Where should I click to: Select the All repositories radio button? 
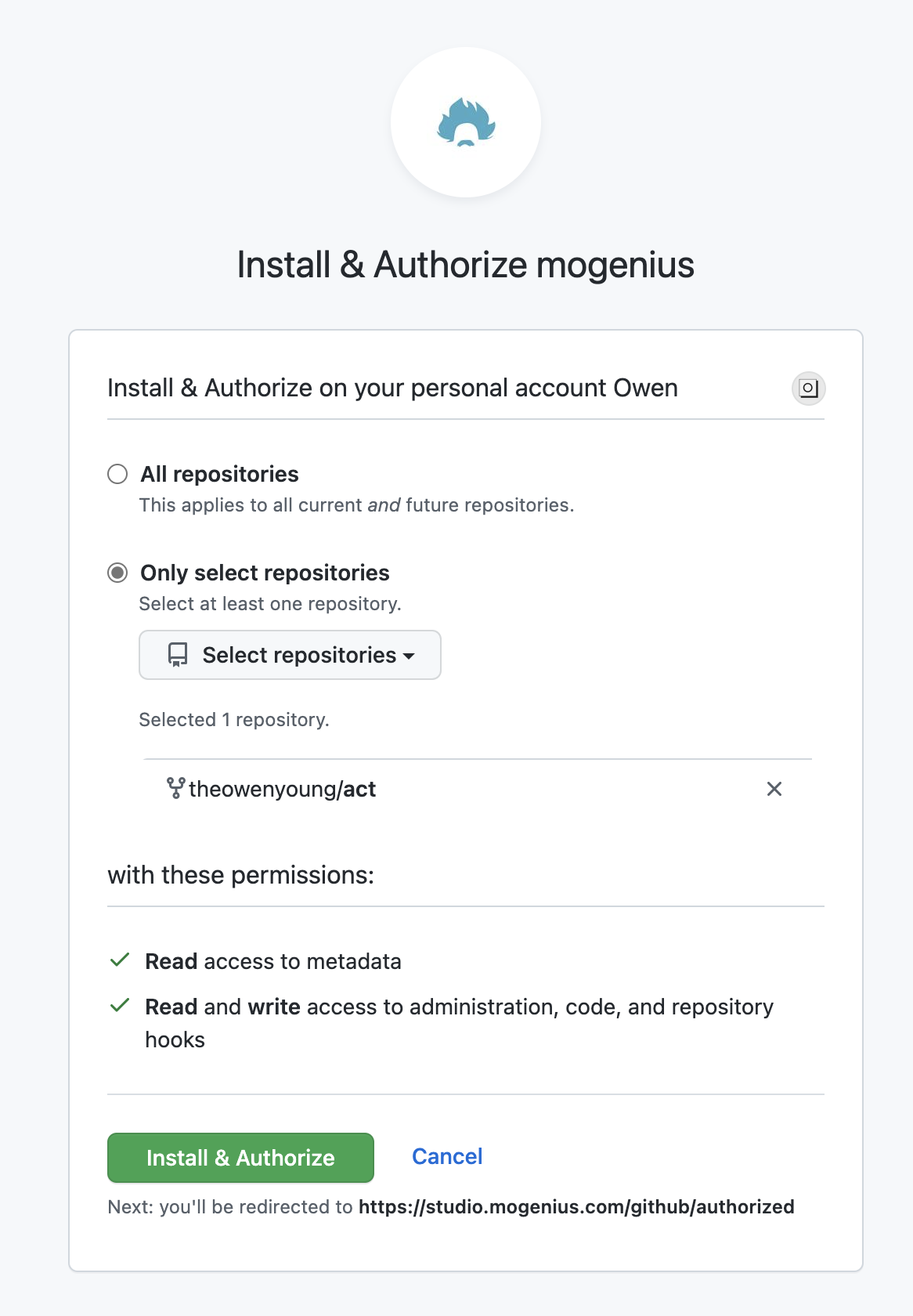click(117, 474)
